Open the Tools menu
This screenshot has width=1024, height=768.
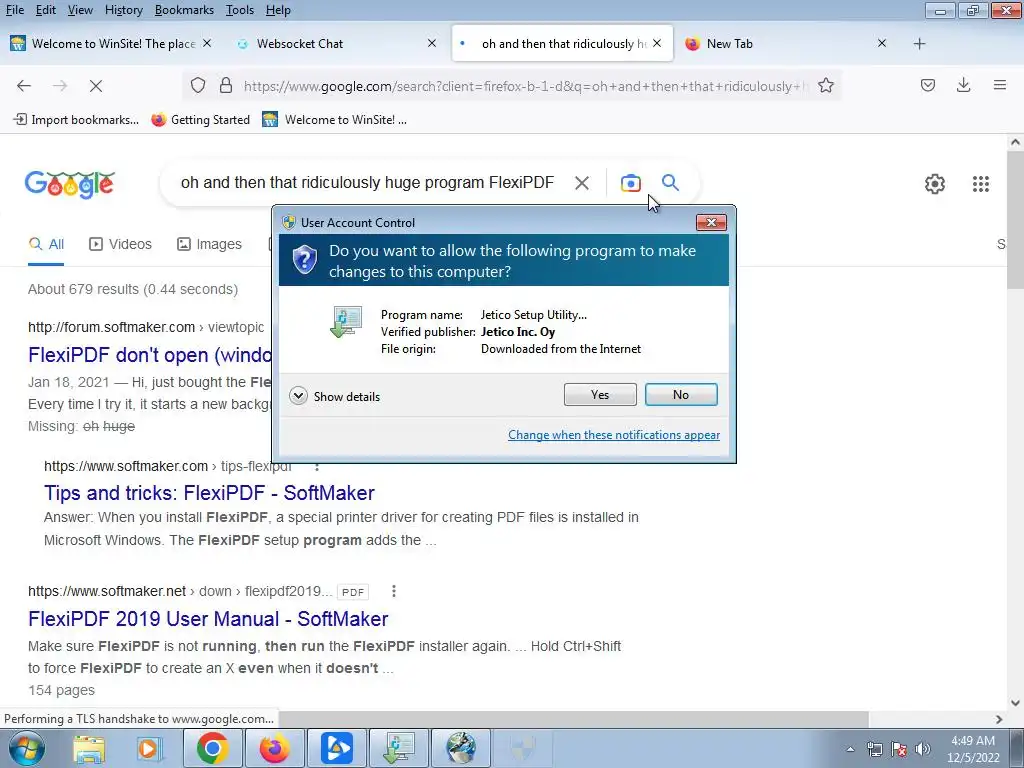tap(240, 10)
